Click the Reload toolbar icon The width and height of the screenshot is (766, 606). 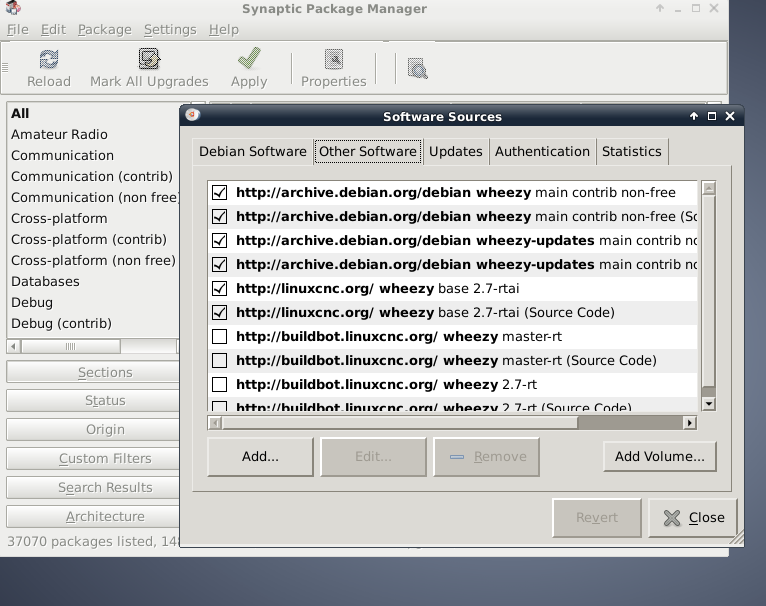tap(49, 60)
